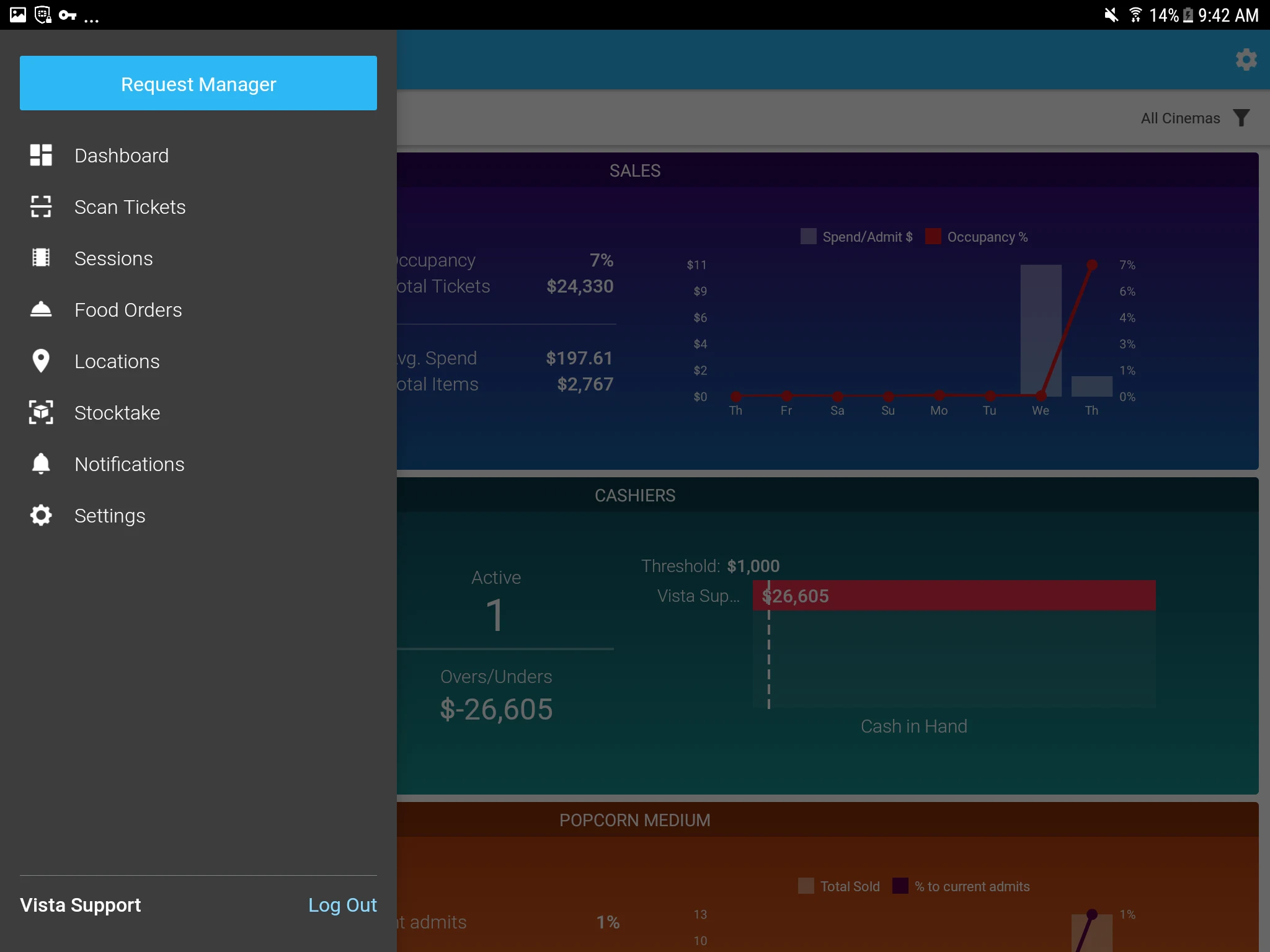This screenshot has height=952, width=1270.
Task: Tap the Vista Support user name
Action: pos(81,905)
